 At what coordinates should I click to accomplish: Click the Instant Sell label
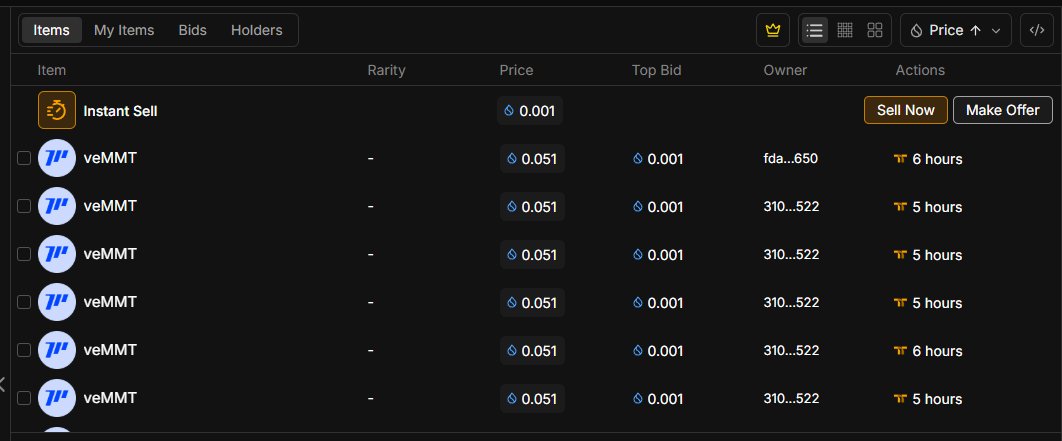click(120, 111)
